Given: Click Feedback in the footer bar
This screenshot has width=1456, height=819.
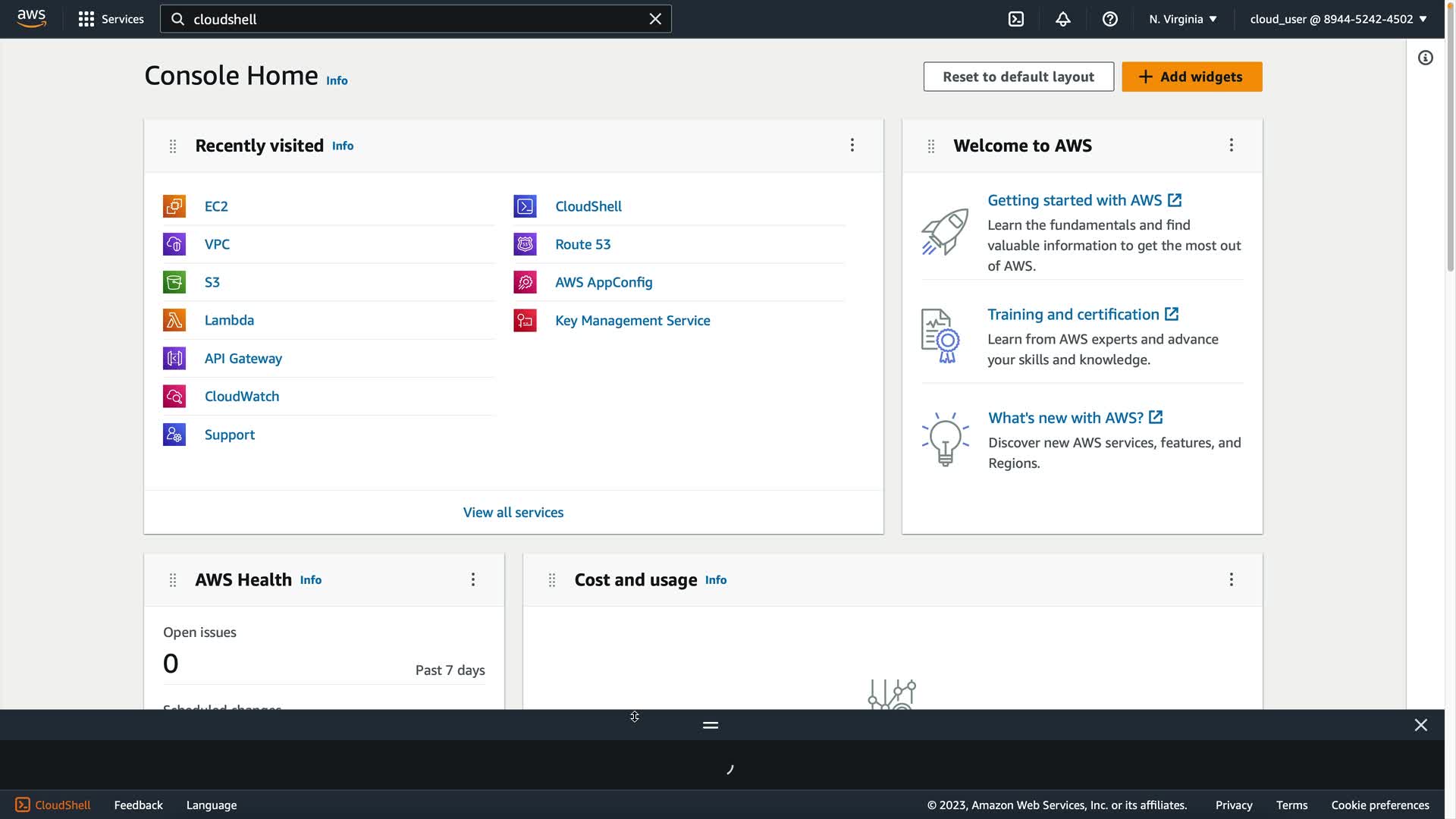Looking at the screenshot, I should (138, 805).
